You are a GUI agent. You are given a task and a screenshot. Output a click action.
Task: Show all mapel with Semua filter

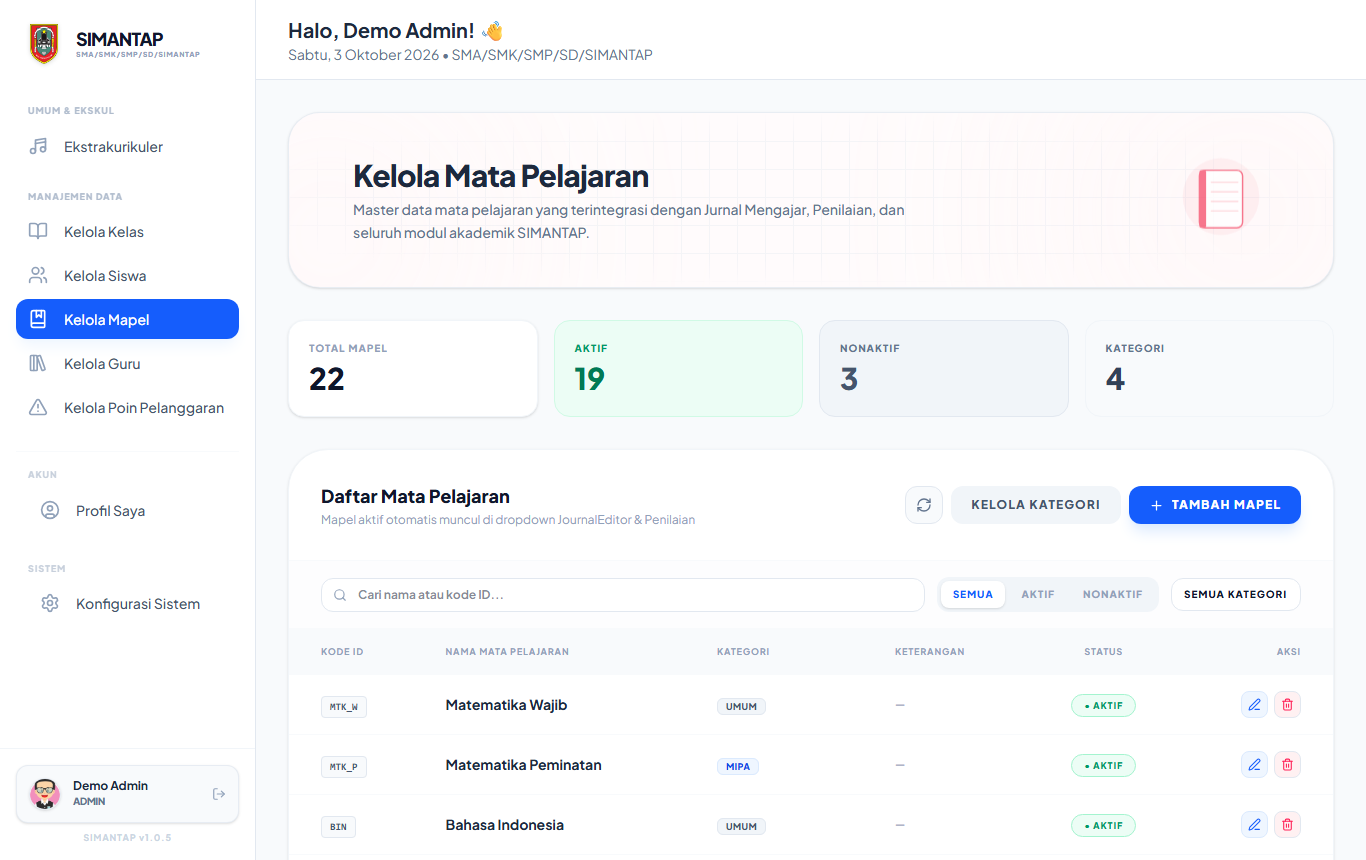tap(973, 594)
